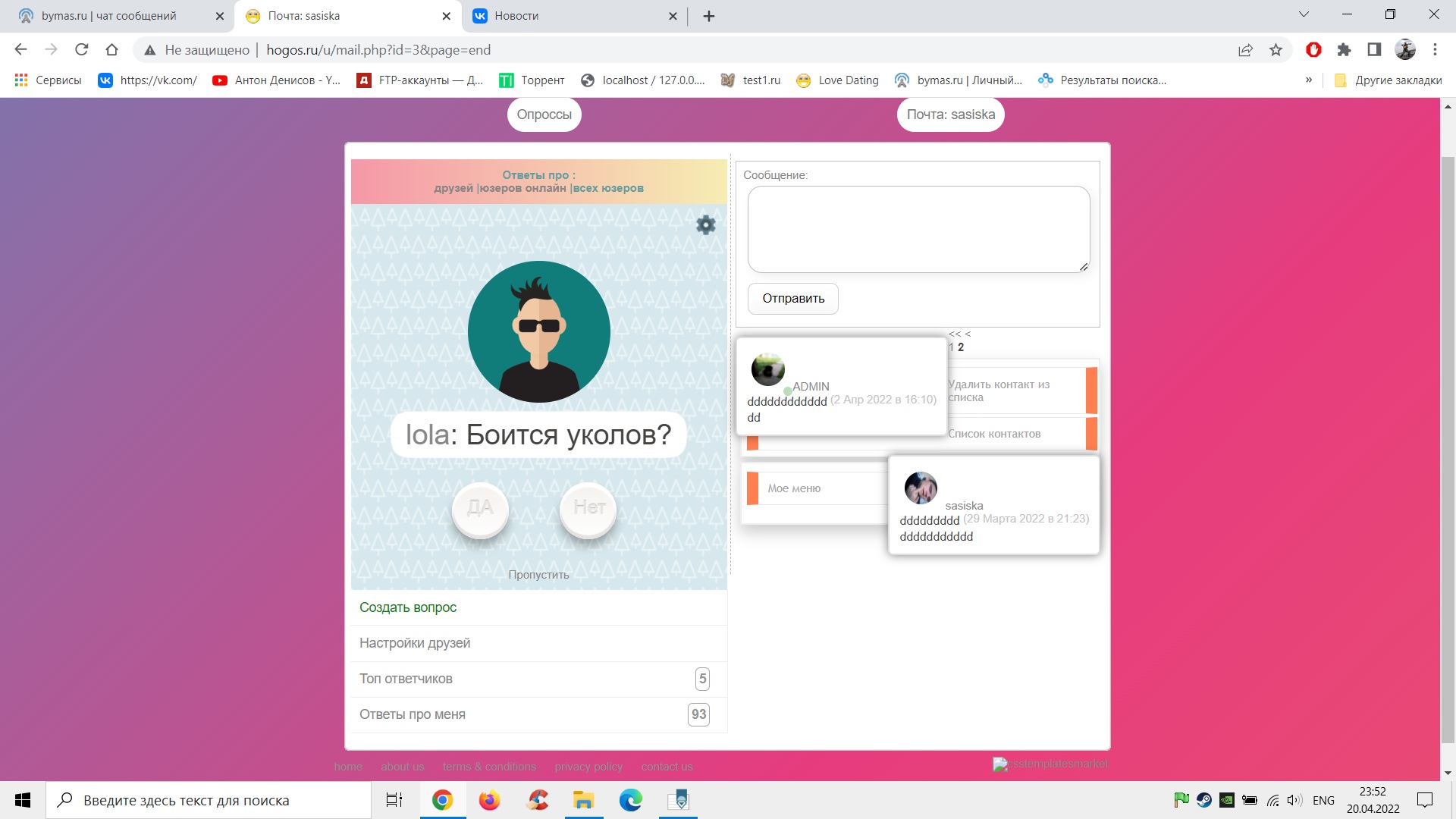Open the poll settings gear icon
The width and height of the screenshot is (1456, 819).
coord(705,224)
